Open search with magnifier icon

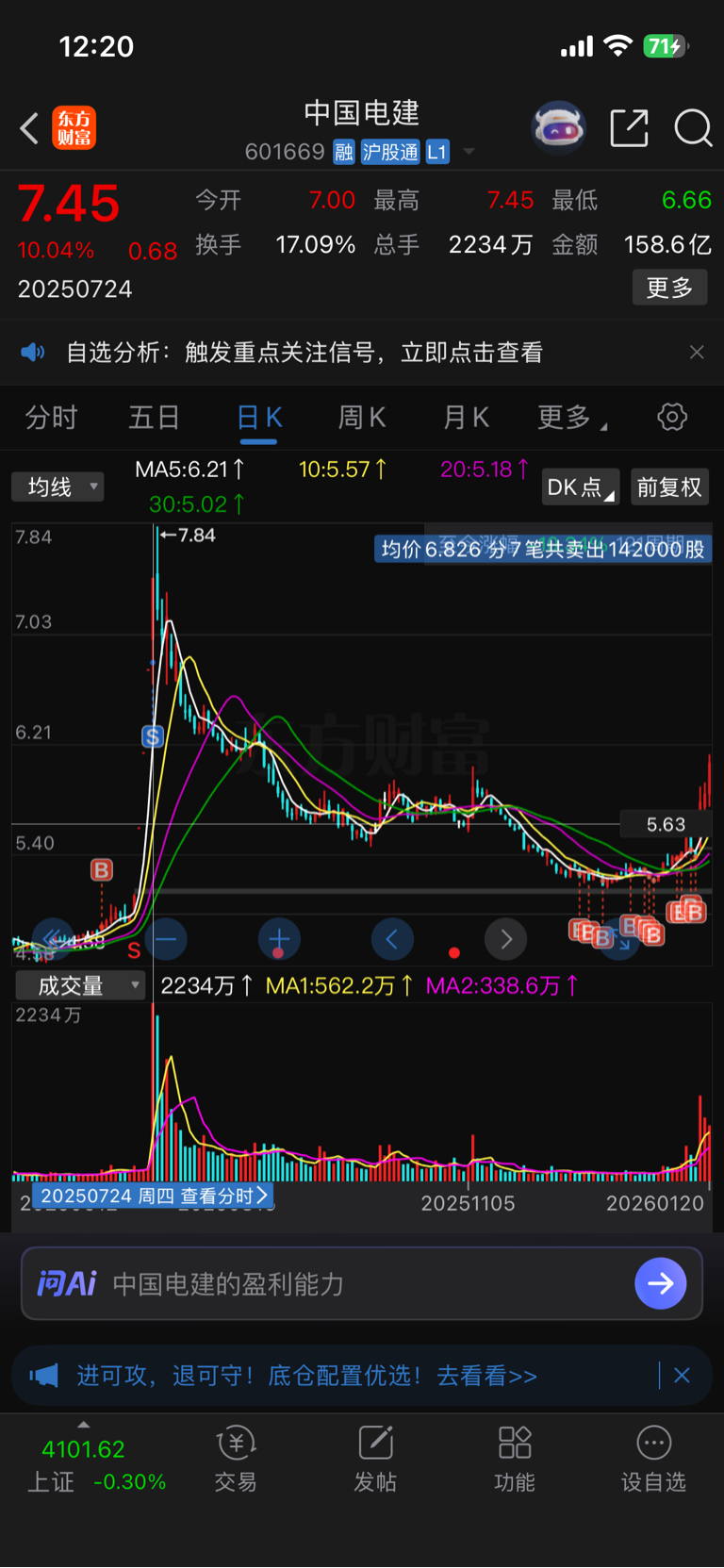click(x=693, y=128)
